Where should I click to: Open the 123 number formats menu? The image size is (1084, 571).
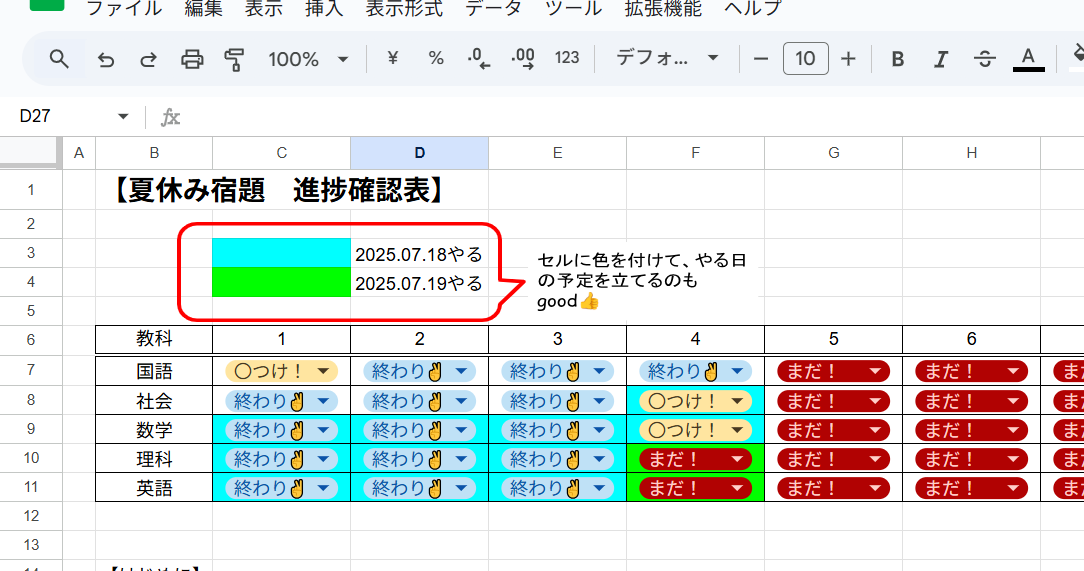point(567,58)
